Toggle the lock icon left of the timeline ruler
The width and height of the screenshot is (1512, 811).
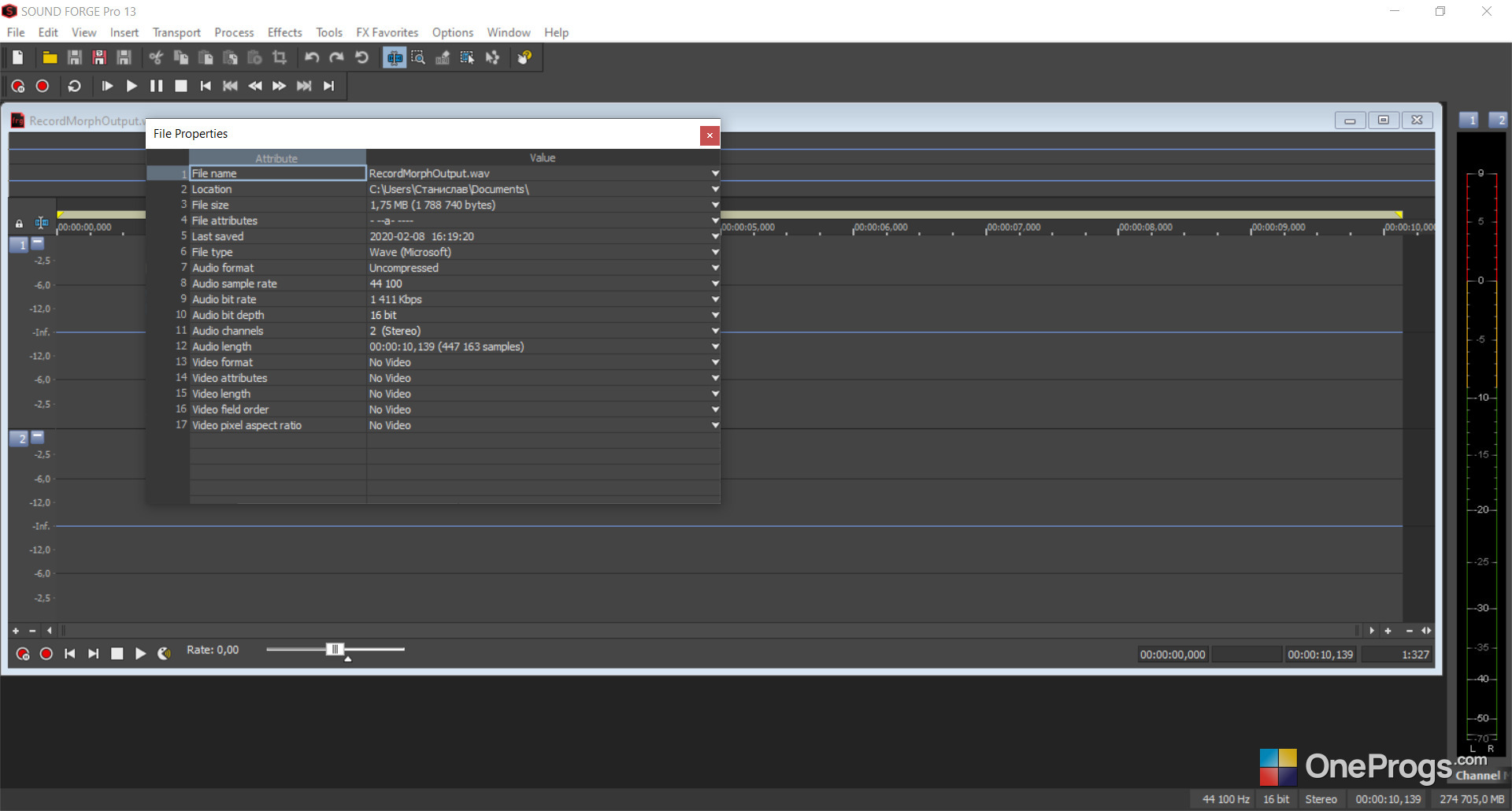click(x=19, y=224)
